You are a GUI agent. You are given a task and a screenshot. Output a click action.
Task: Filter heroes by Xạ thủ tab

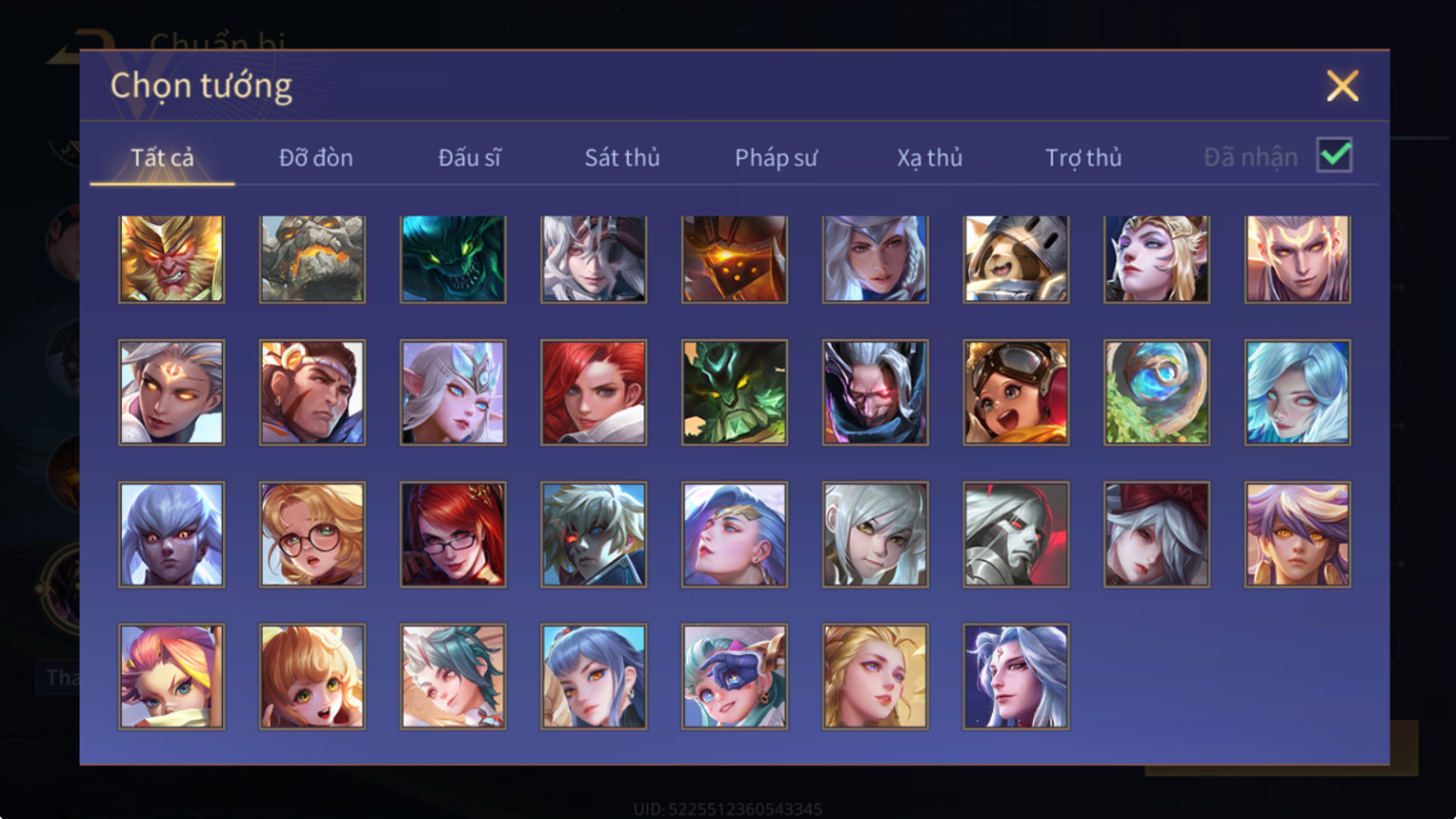[x=929, y=157]
